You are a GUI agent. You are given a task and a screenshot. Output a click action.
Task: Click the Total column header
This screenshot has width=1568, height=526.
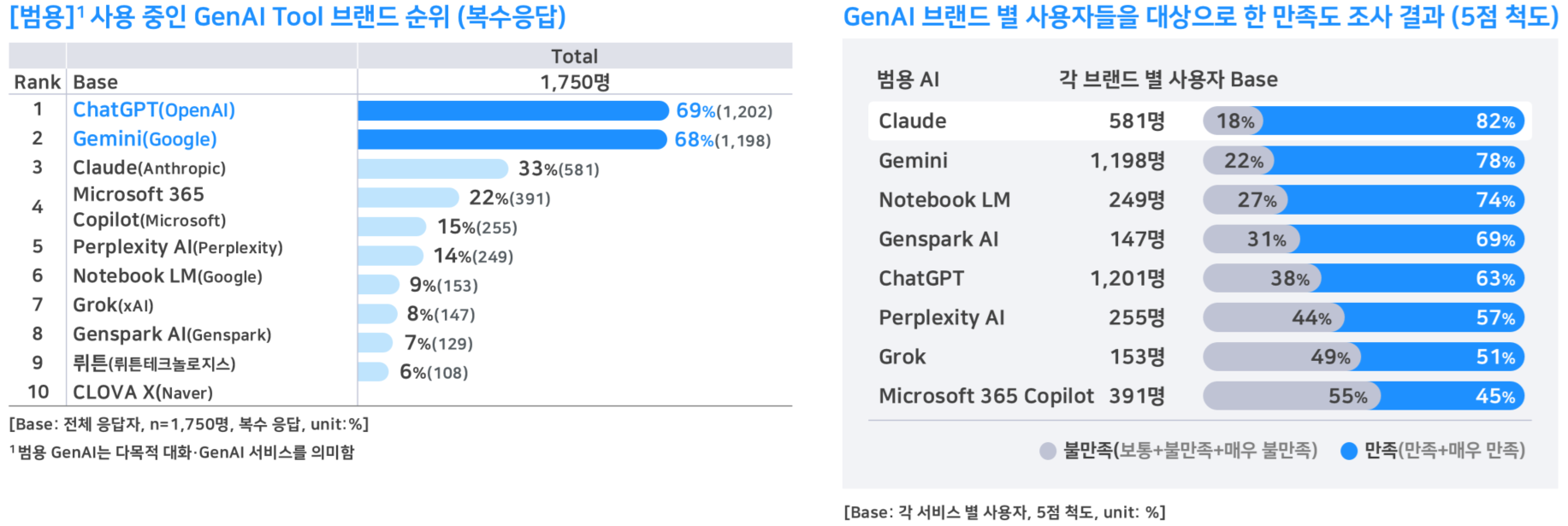click(x=575, y=56)
